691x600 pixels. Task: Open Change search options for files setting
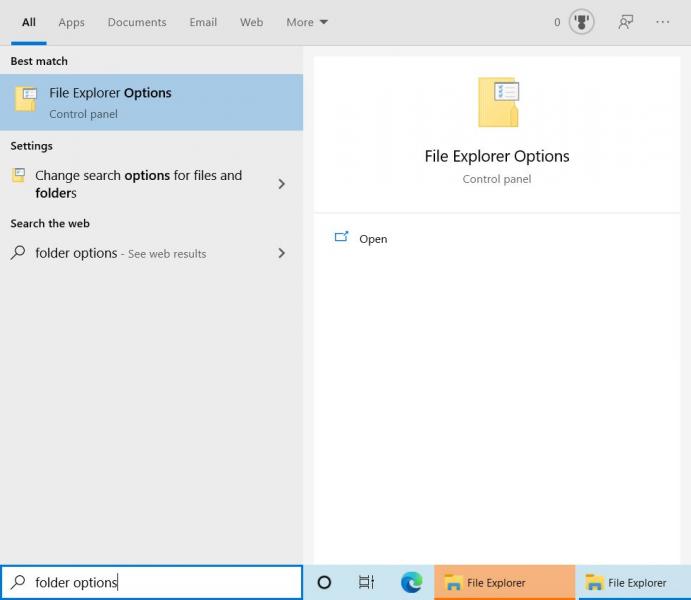[138, 184]
